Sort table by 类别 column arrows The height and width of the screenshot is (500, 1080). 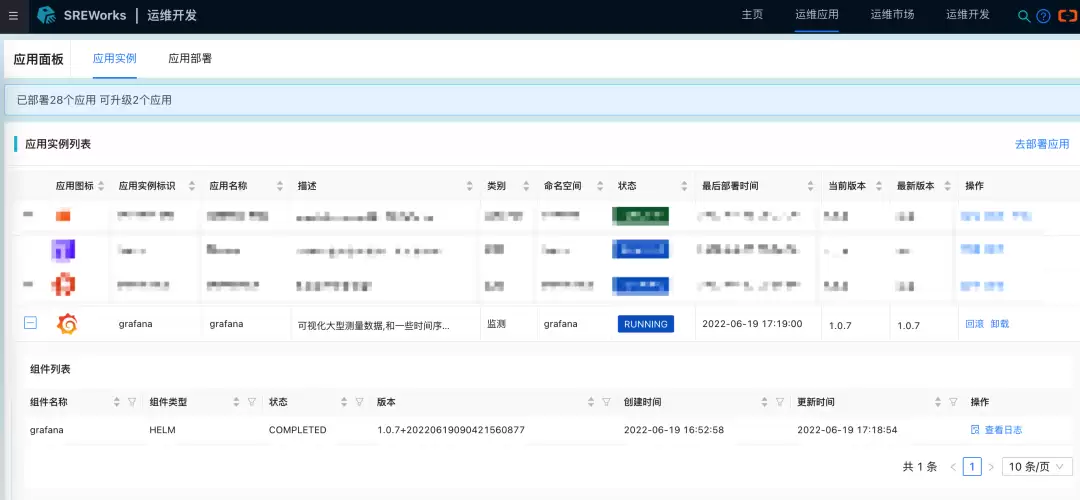pyautogui.click(x=526, y=186)
